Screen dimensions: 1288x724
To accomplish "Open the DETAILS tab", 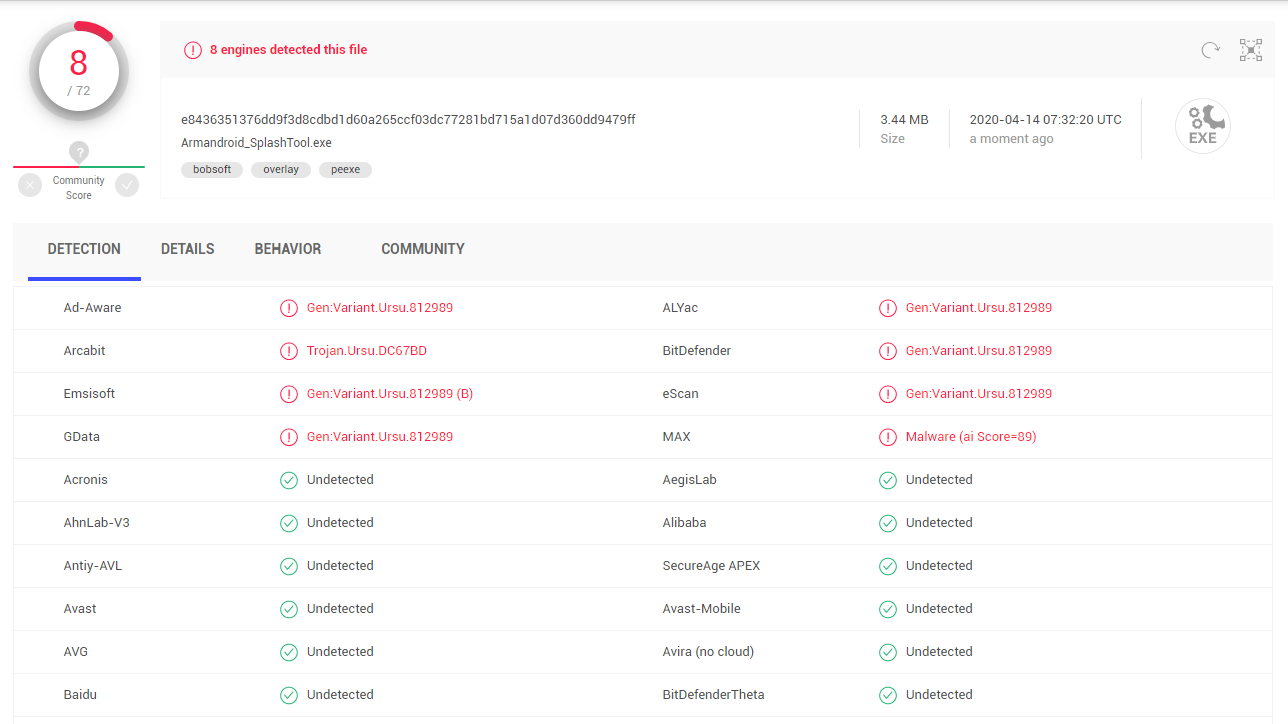I will 188,249.
